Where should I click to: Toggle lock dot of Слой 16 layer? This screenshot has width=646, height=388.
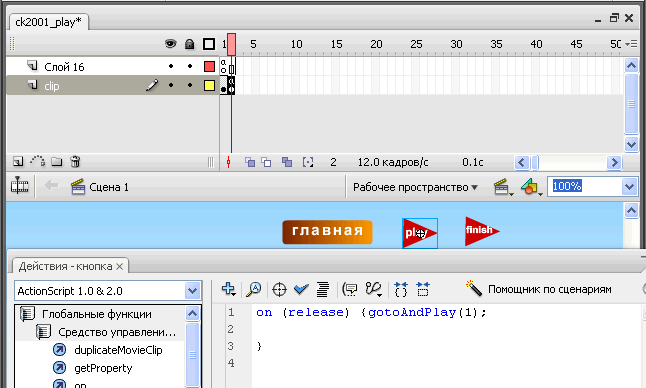point(190,66)
